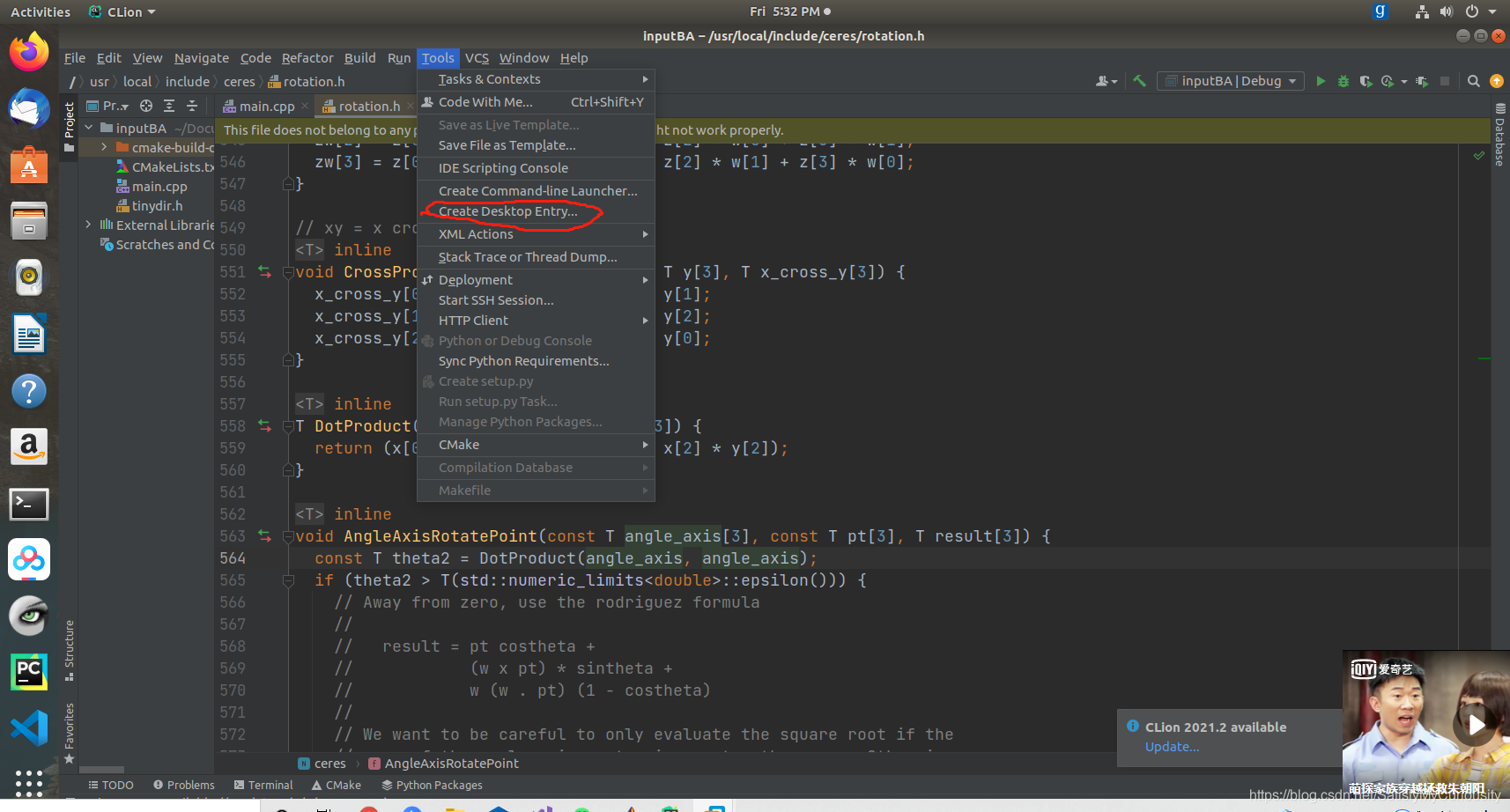
Task: Toggle the Favorites tool window stripe
Action: point(70,733)
